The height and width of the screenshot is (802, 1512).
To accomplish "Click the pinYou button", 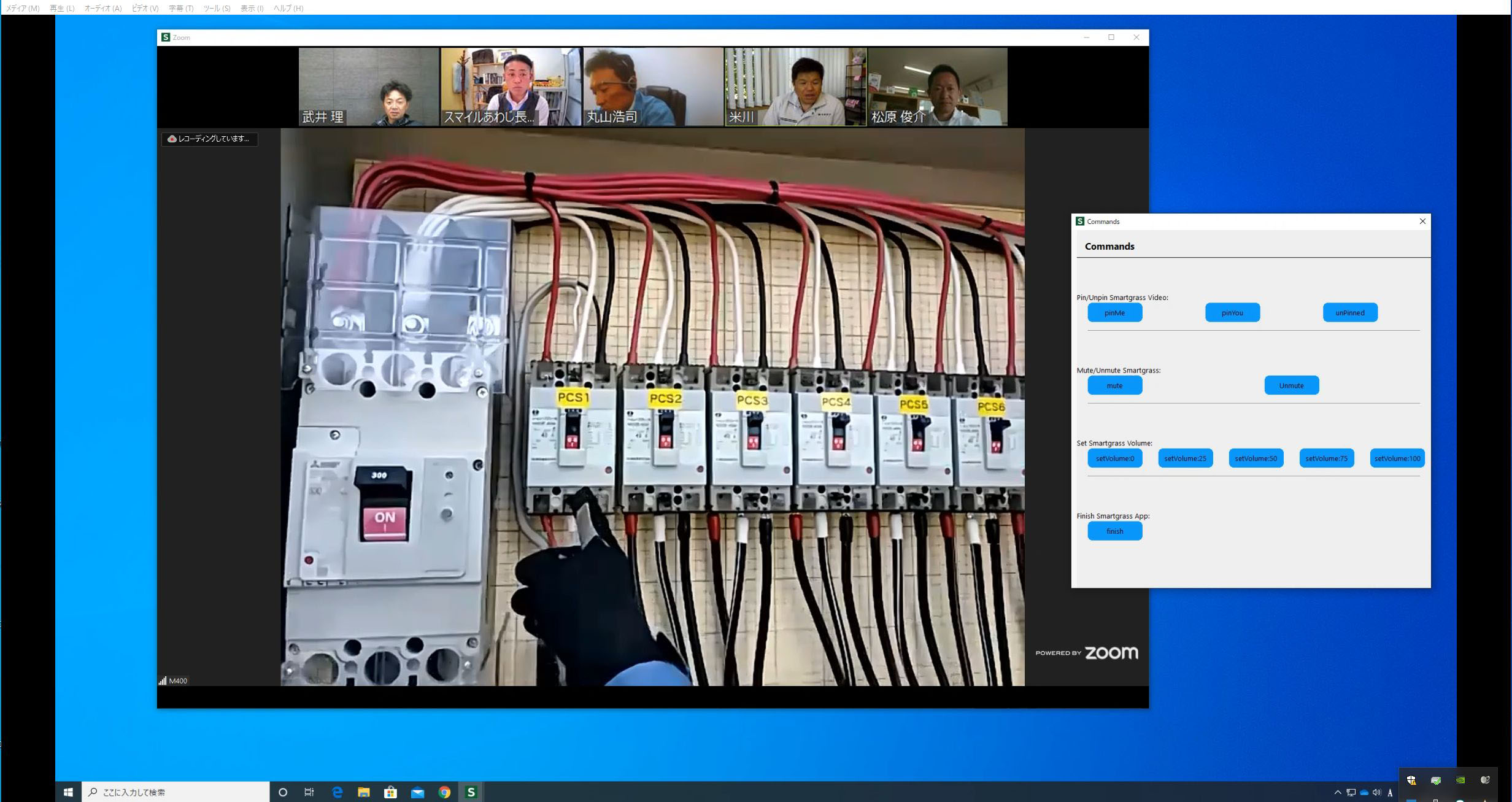I will 1232,312.
